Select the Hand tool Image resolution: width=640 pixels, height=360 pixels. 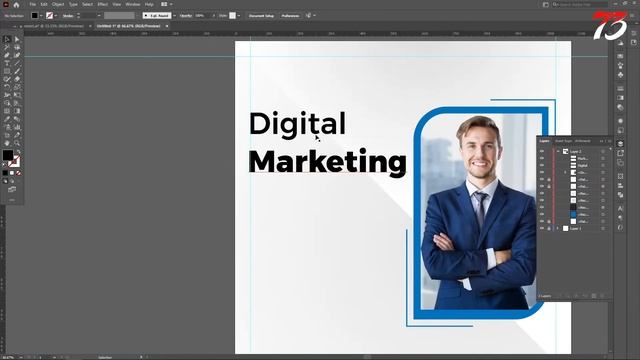click(x=7, y=143)
